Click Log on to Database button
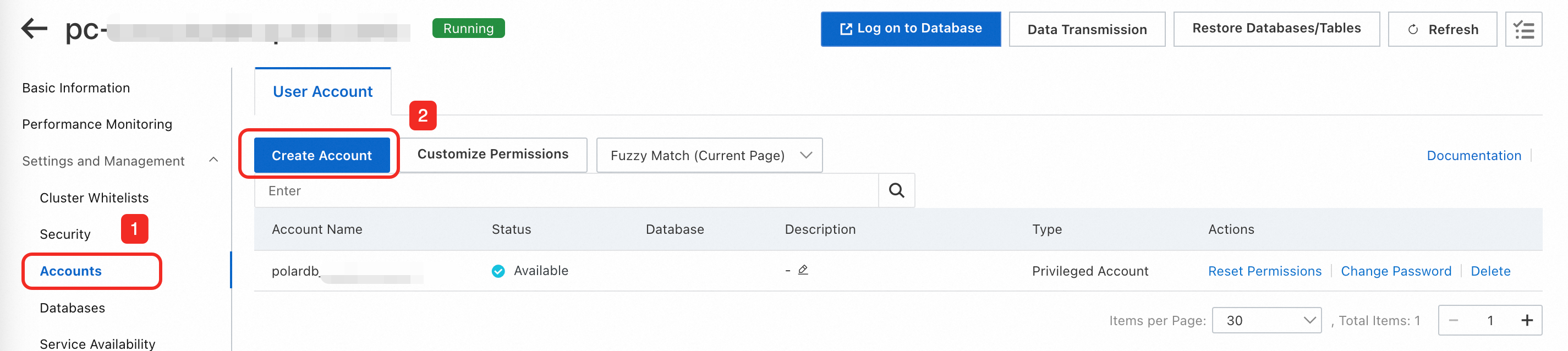Viewport: 1568px width, 351px height. coord(910,29)
